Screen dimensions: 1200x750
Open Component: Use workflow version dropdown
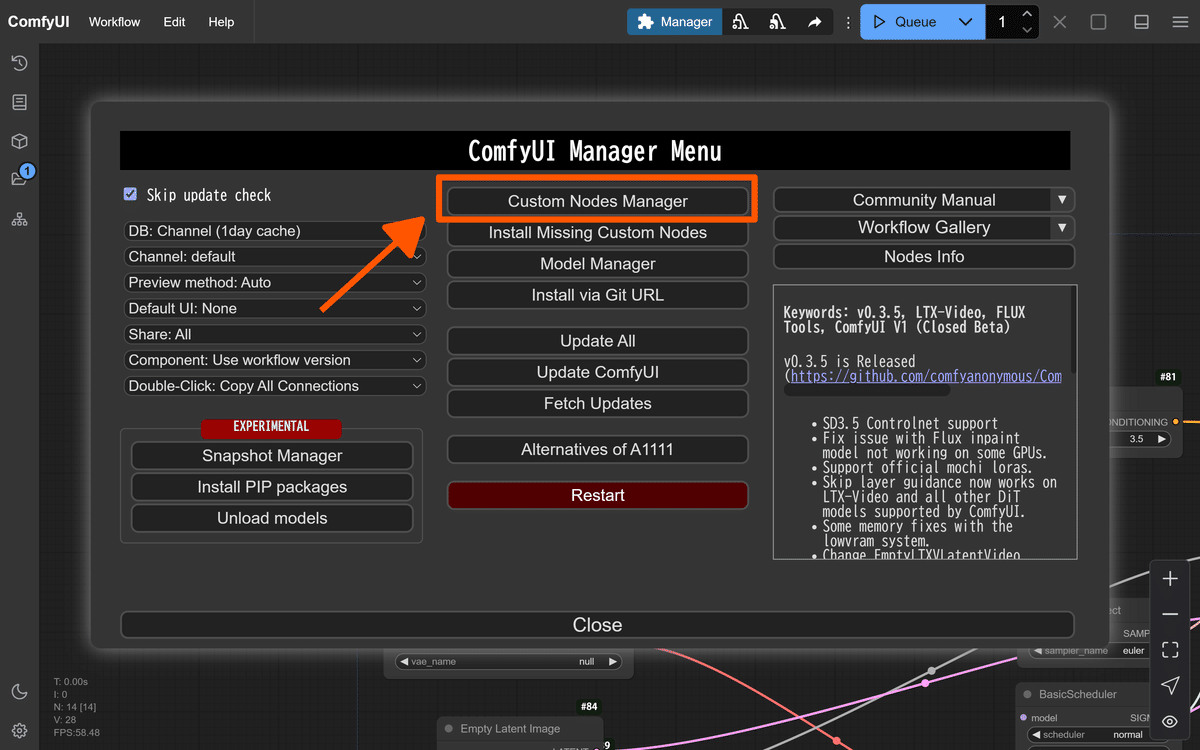(275, 360)
